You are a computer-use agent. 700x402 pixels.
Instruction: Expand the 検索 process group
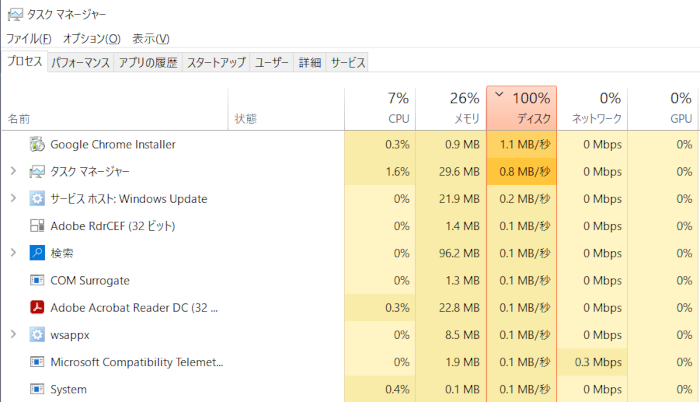pos(13,253)
